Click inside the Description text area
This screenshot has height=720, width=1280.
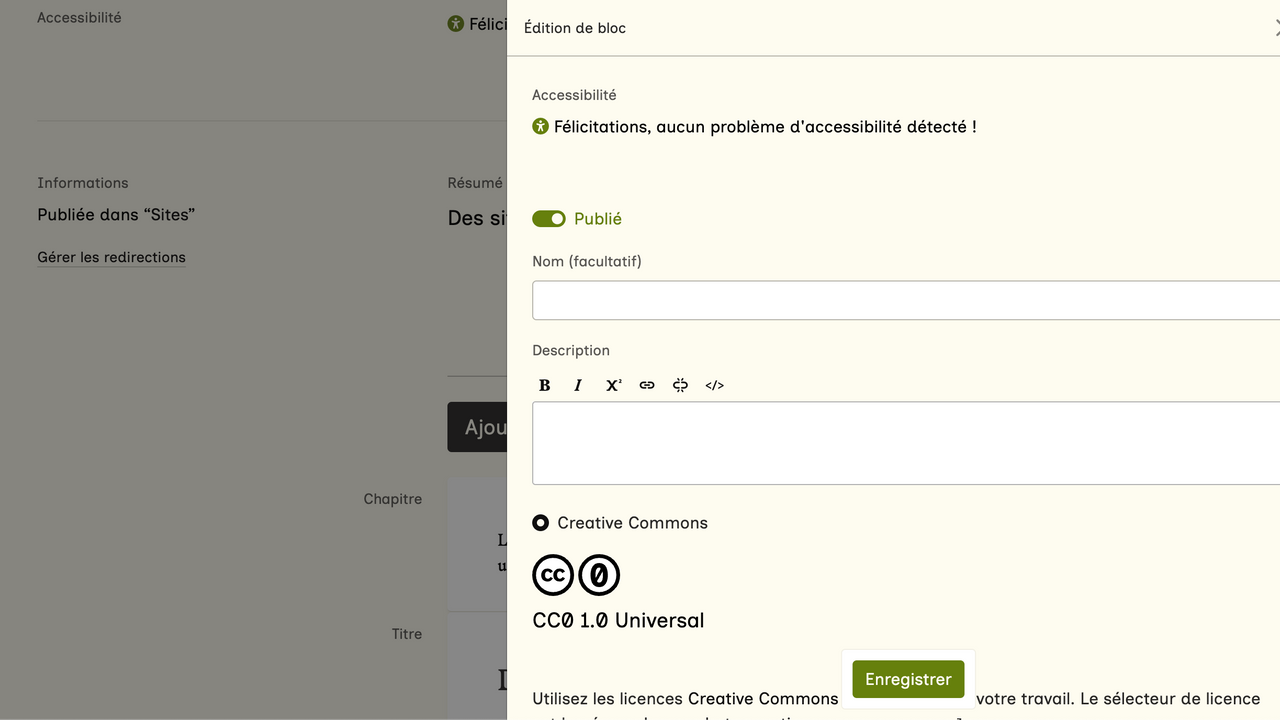(x=905, y=443)
